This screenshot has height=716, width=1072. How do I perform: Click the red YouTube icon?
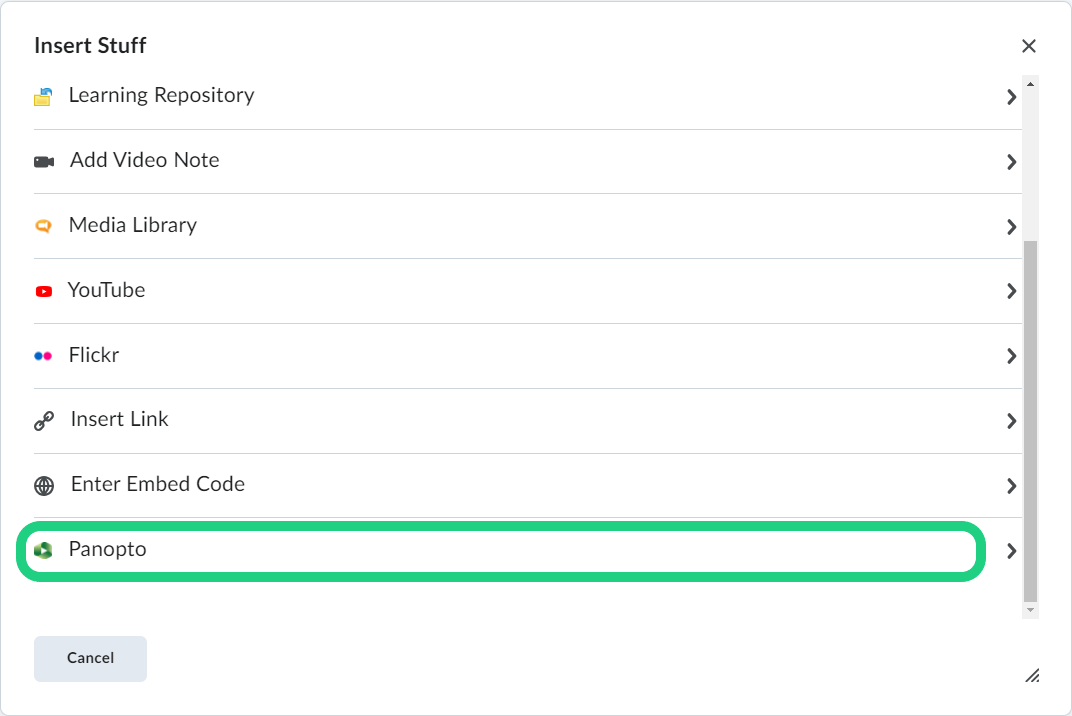pos(43,291)
